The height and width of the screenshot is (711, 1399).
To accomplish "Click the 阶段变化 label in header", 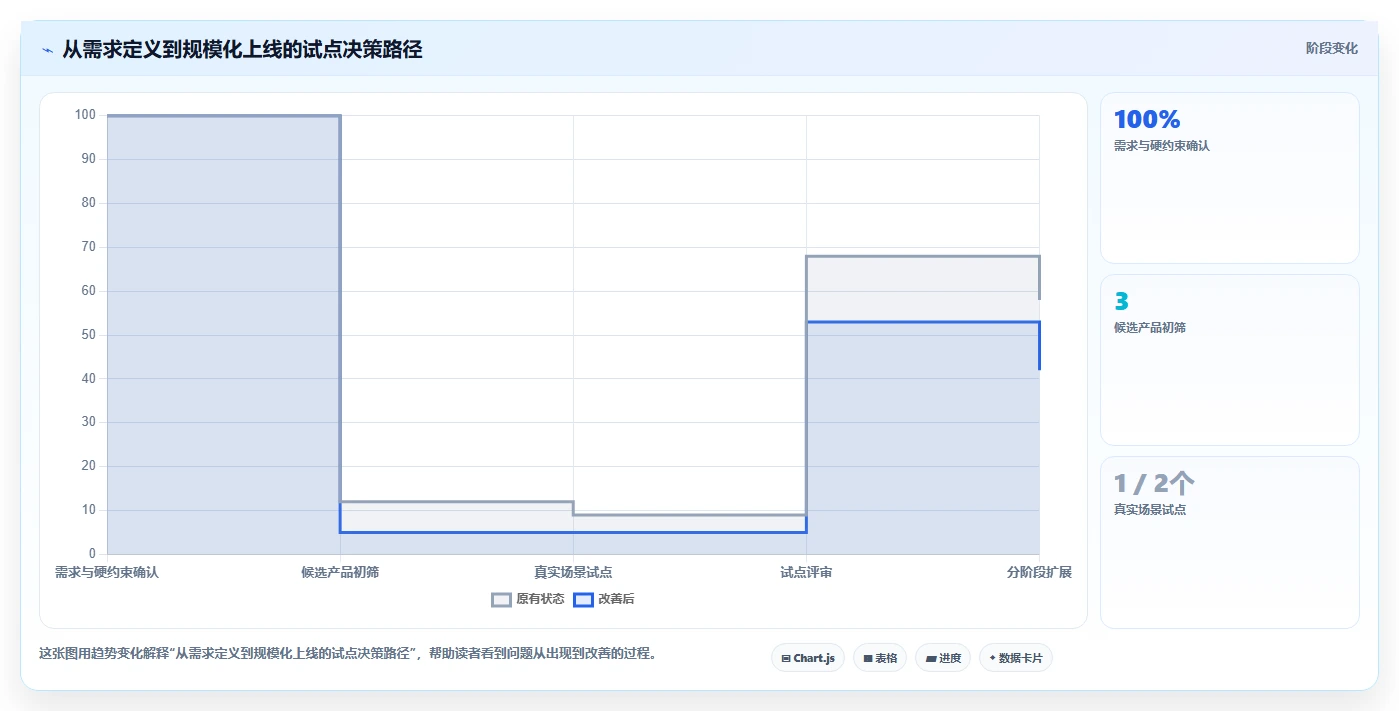I will [1332, 48].
